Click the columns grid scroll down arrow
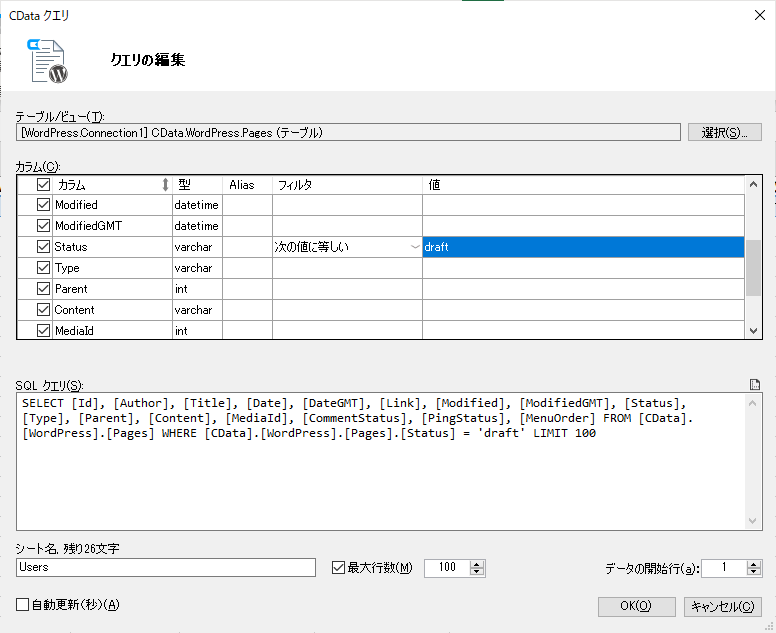Screen dimensions: 776x633 [753, 331]
